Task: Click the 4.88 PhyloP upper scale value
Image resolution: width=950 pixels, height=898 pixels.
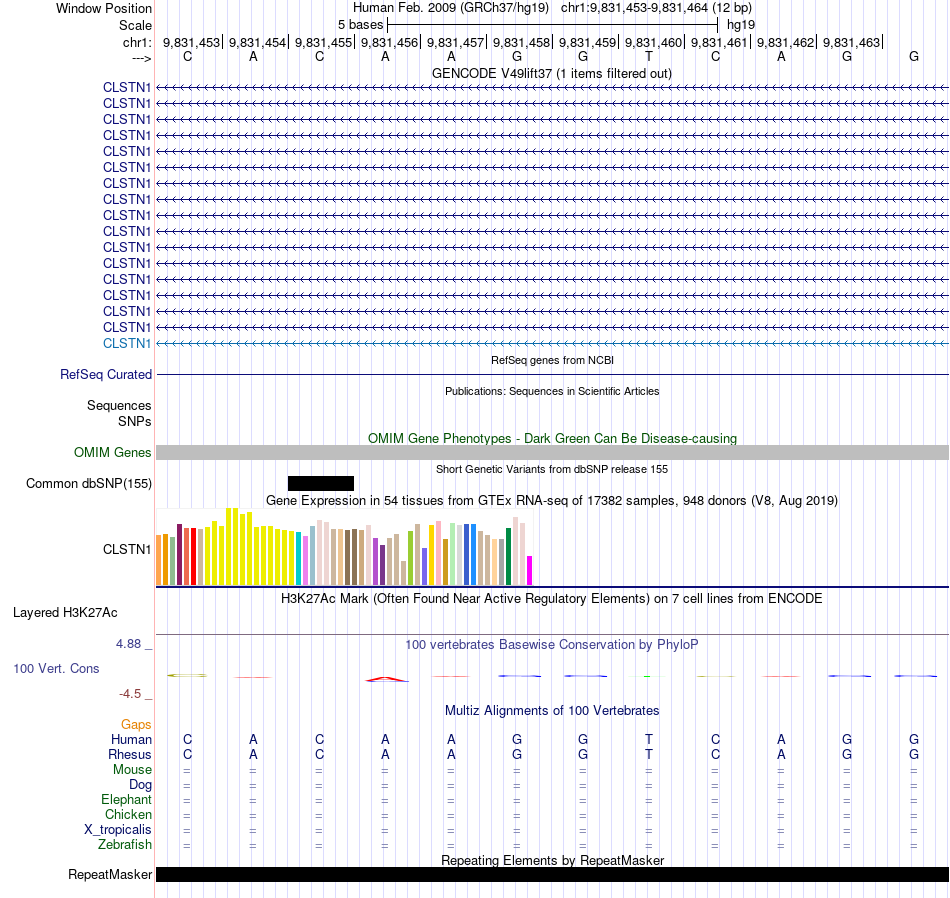Action: (x=128, y=644)
